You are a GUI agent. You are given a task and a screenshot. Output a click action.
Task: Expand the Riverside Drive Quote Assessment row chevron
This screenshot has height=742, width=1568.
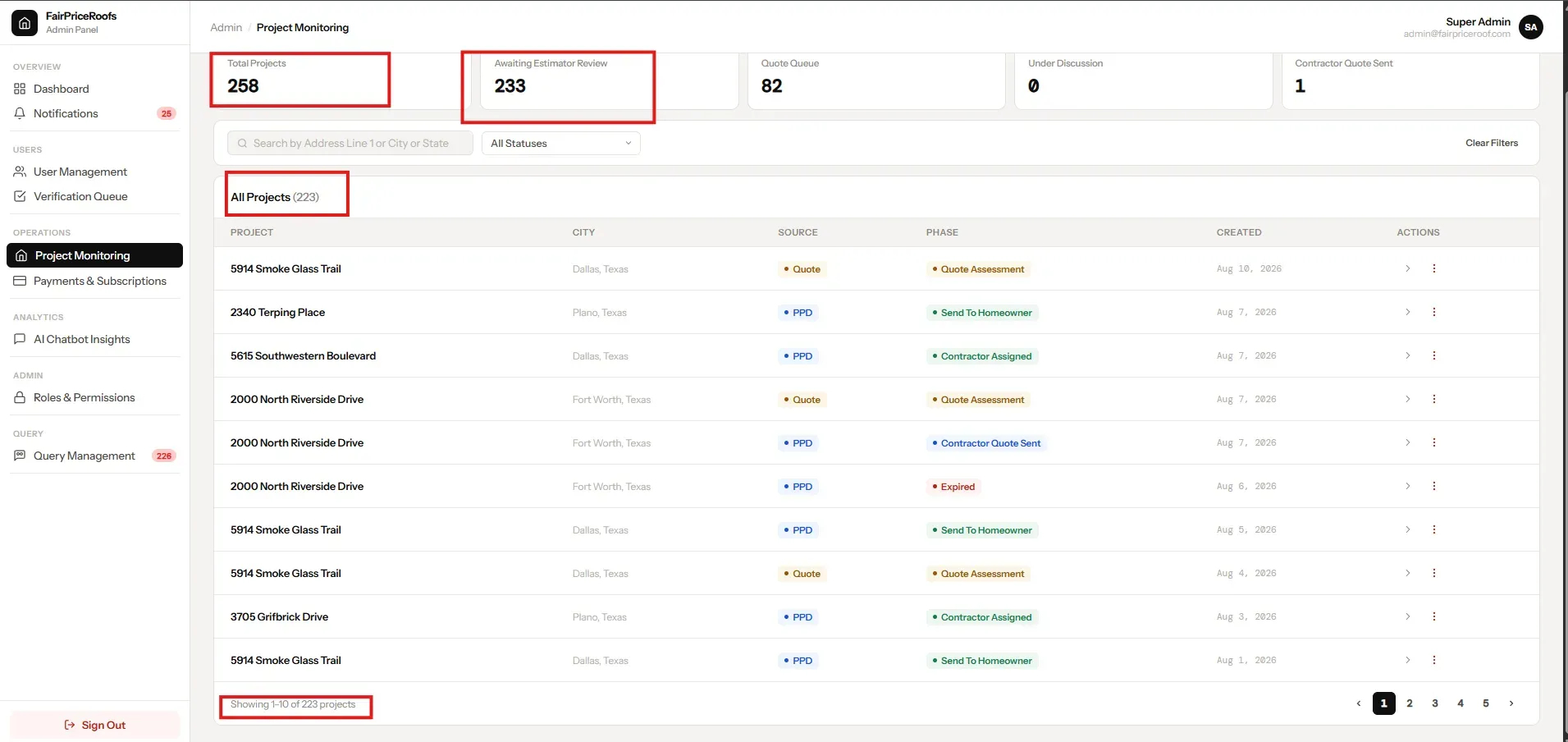pos(1408,399)
